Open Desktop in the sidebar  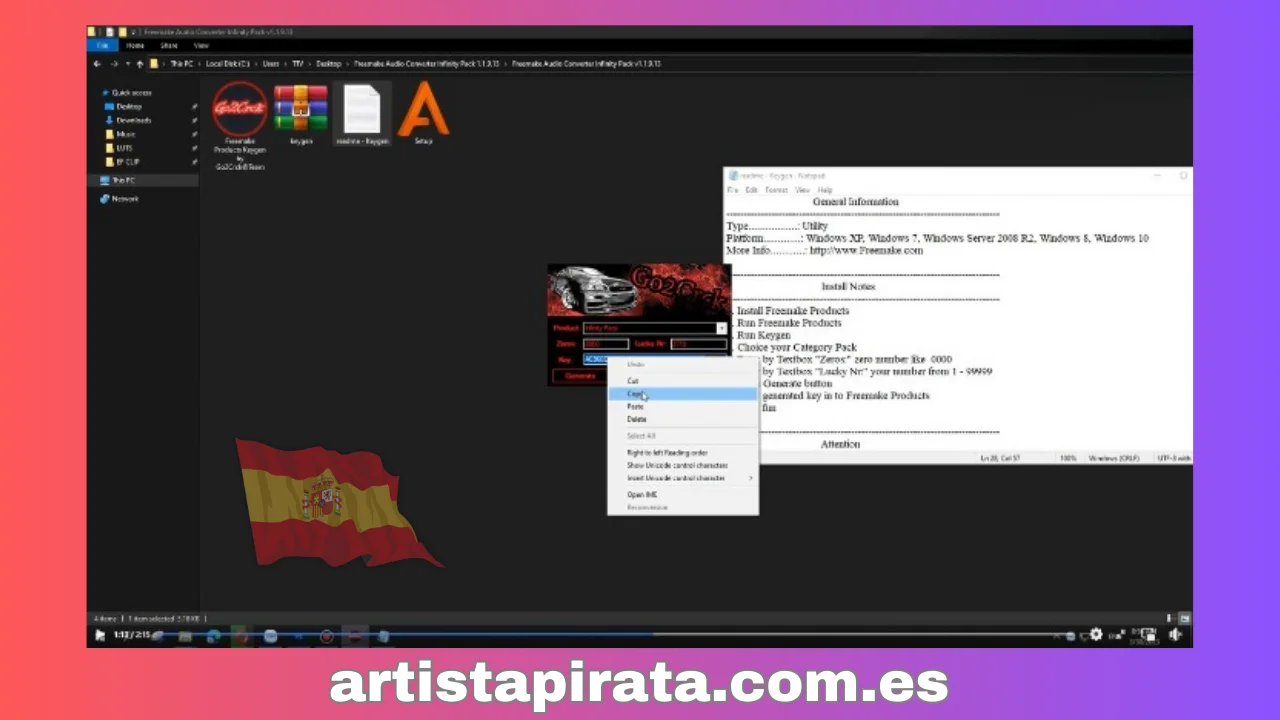[x=129, y=106]
